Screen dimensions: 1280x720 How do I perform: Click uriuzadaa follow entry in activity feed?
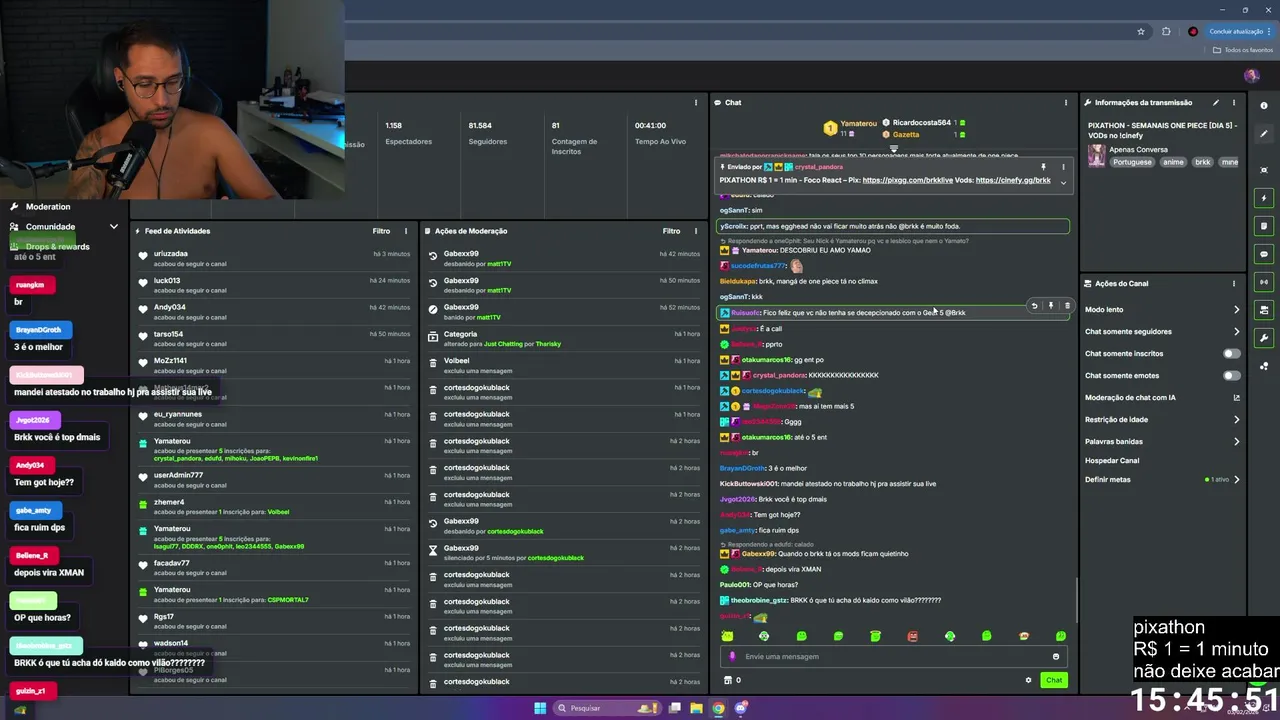click(x=275, y=258)
